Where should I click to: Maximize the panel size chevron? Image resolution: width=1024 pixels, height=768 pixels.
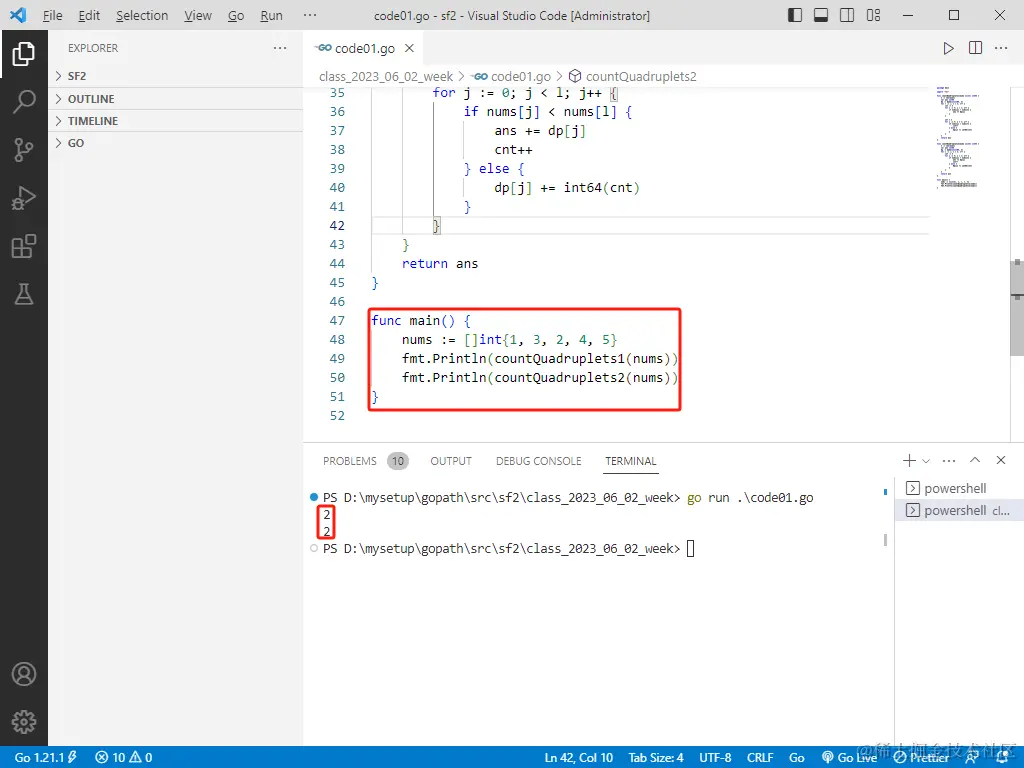[975, 460]
